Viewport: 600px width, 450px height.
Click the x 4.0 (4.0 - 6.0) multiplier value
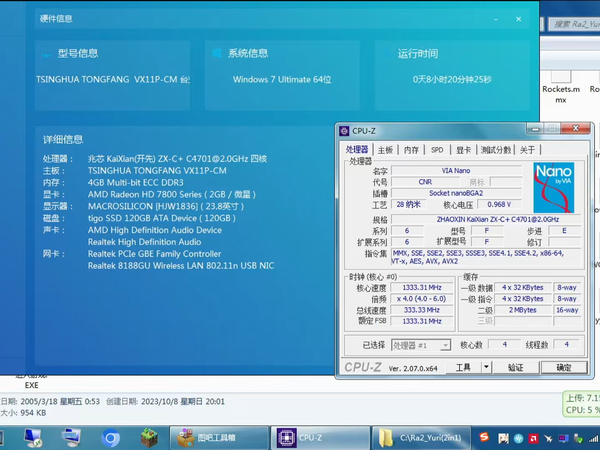click(422, 299)
